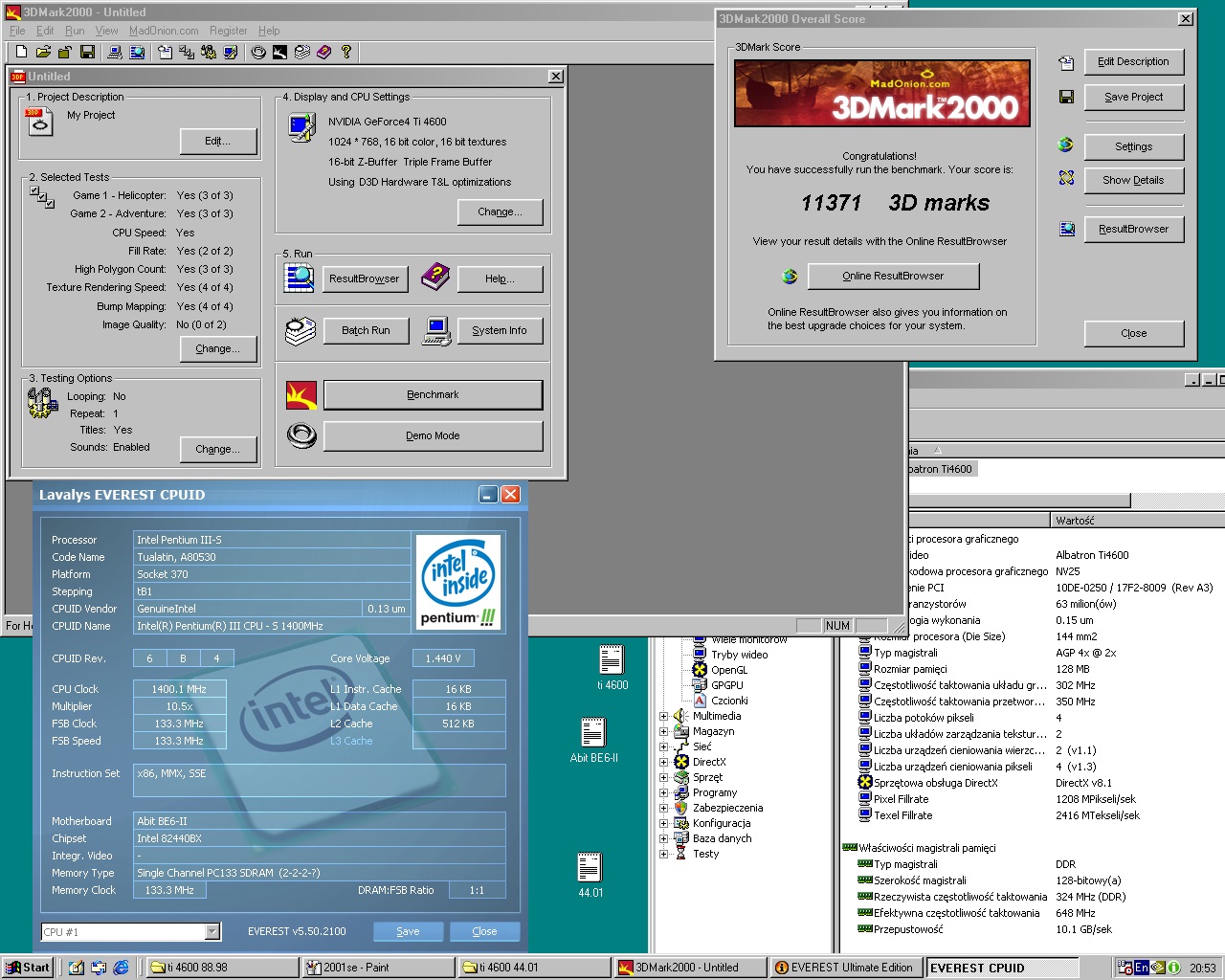This screenshot has width=1225, height=980.
Task: Open the CPU #1 dropdown in CPUID window
Action: coord(212,931)
